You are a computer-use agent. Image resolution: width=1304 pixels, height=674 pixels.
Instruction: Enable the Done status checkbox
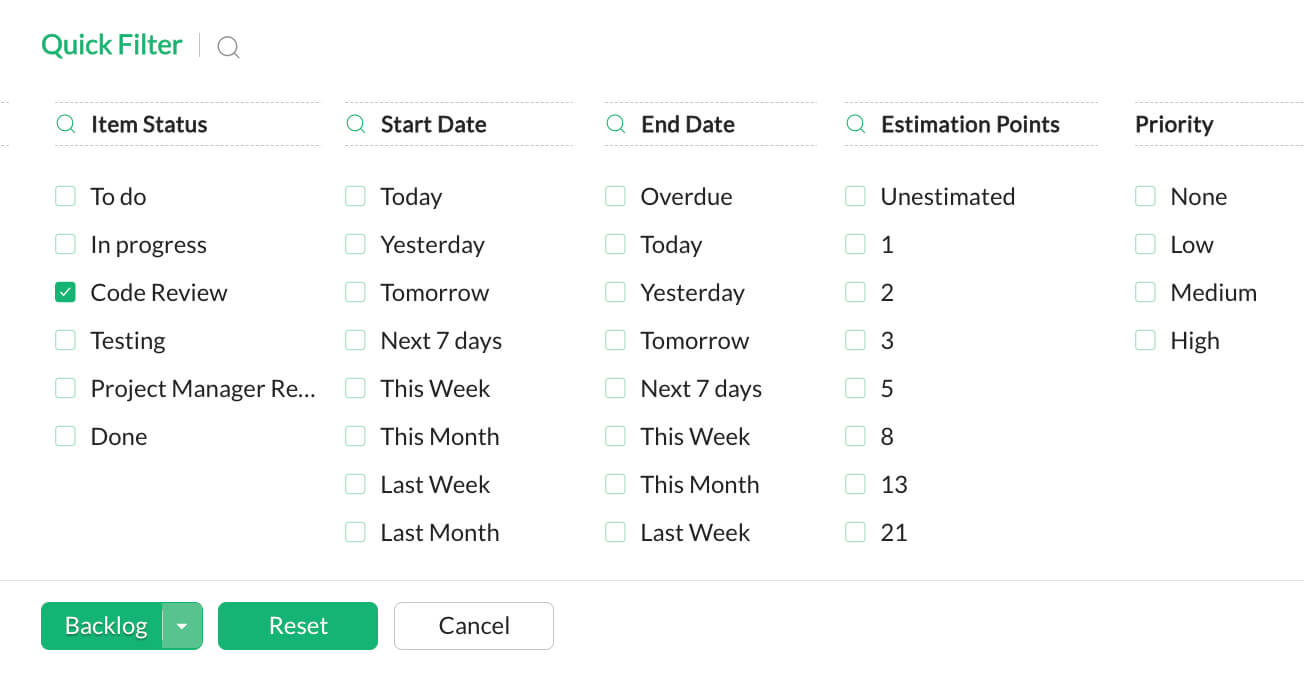click(x=65, y=436)
